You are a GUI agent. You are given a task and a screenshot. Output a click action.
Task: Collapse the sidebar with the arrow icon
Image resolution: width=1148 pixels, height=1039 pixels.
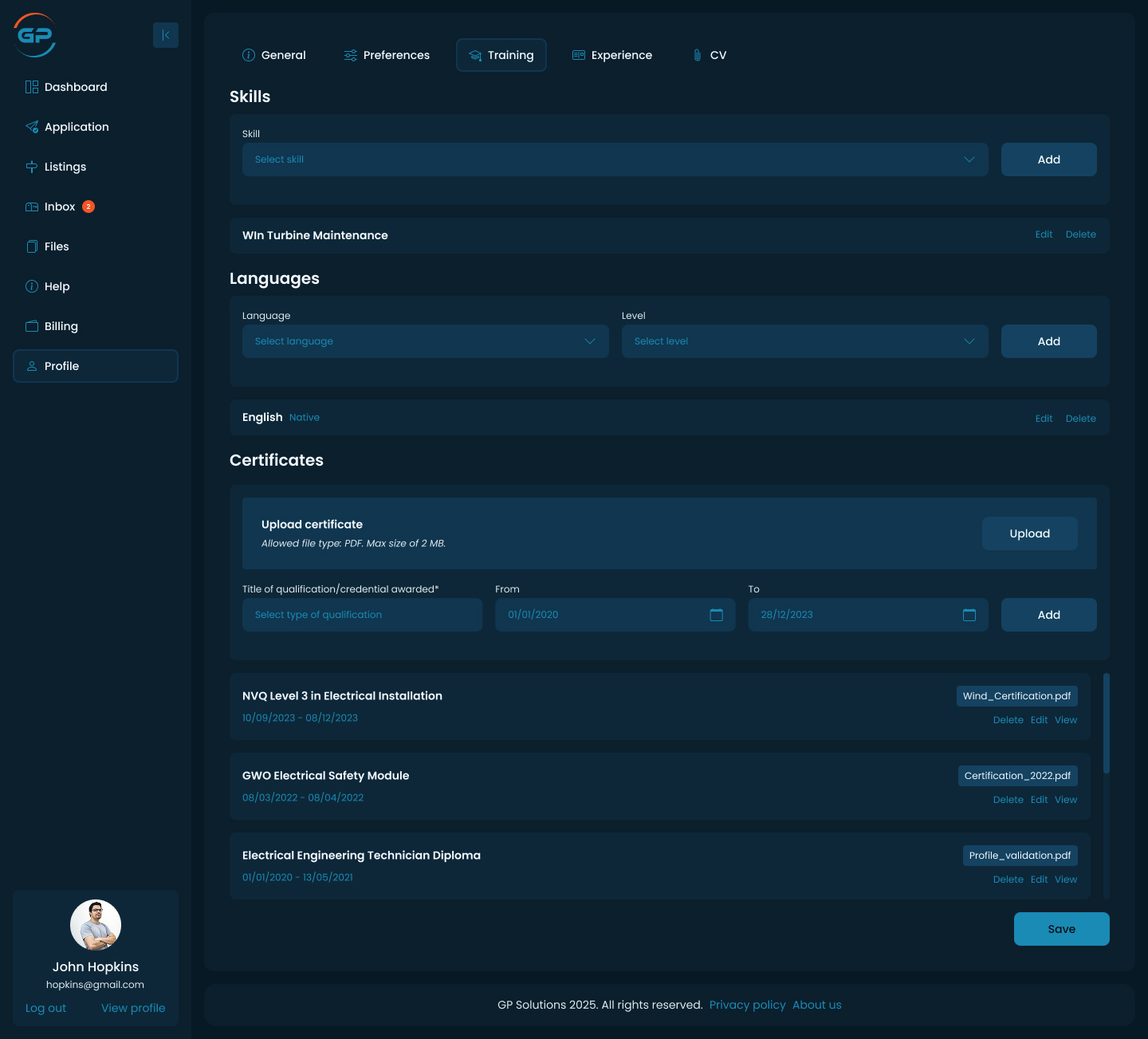pos(166,35)
